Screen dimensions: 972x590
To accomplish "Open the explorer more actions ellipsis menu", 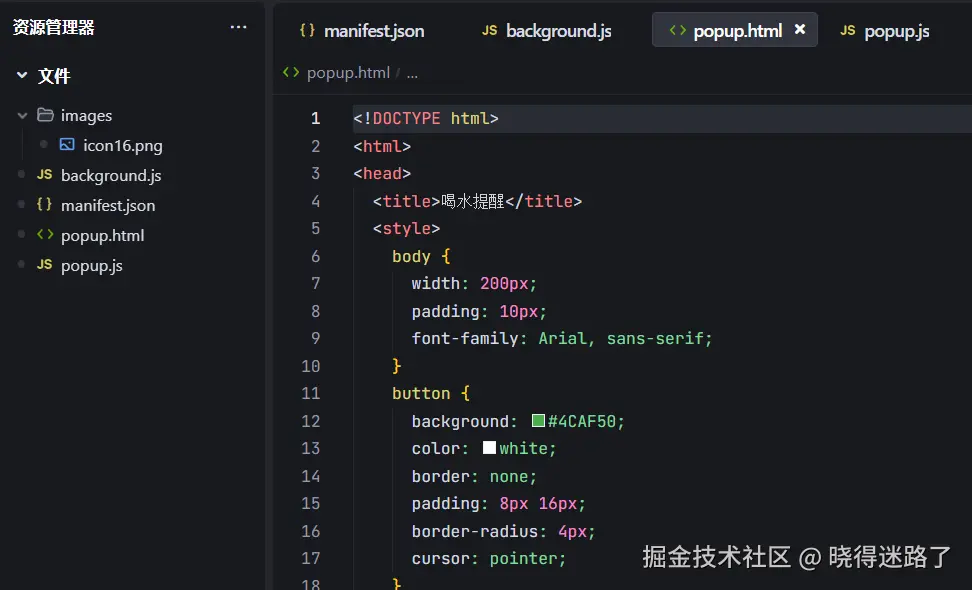I will [x=239, y=27].
